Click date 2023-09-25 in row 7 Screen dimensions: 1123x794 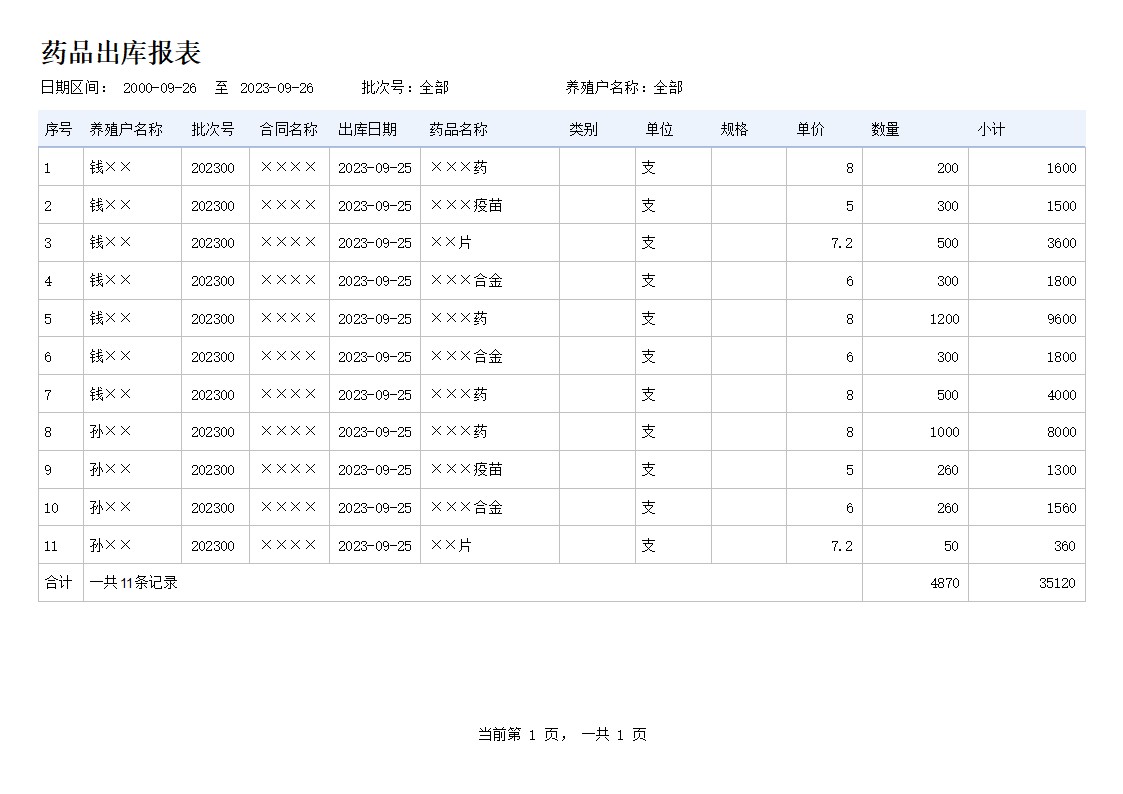pyautogui.click(x=375, y=395)
